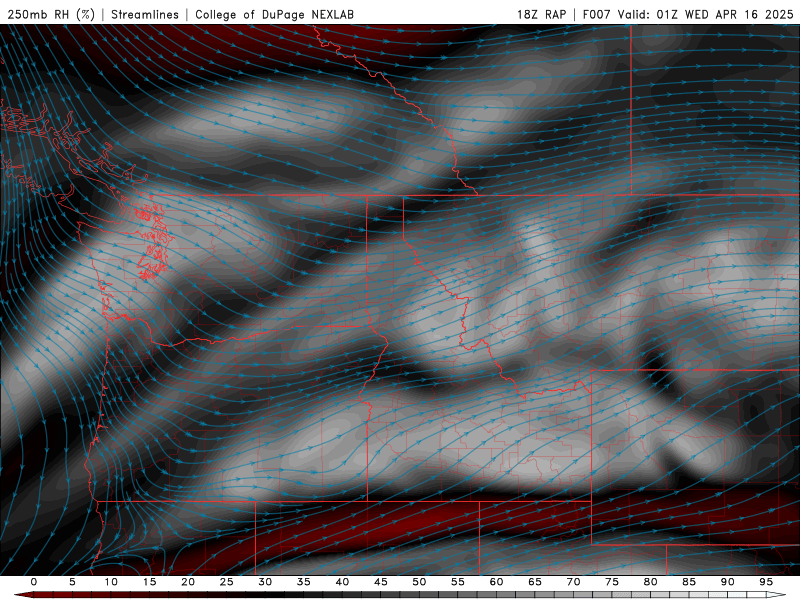Click the colorbar label "75"
Screen dimensions: 800x600
[612, 582]
